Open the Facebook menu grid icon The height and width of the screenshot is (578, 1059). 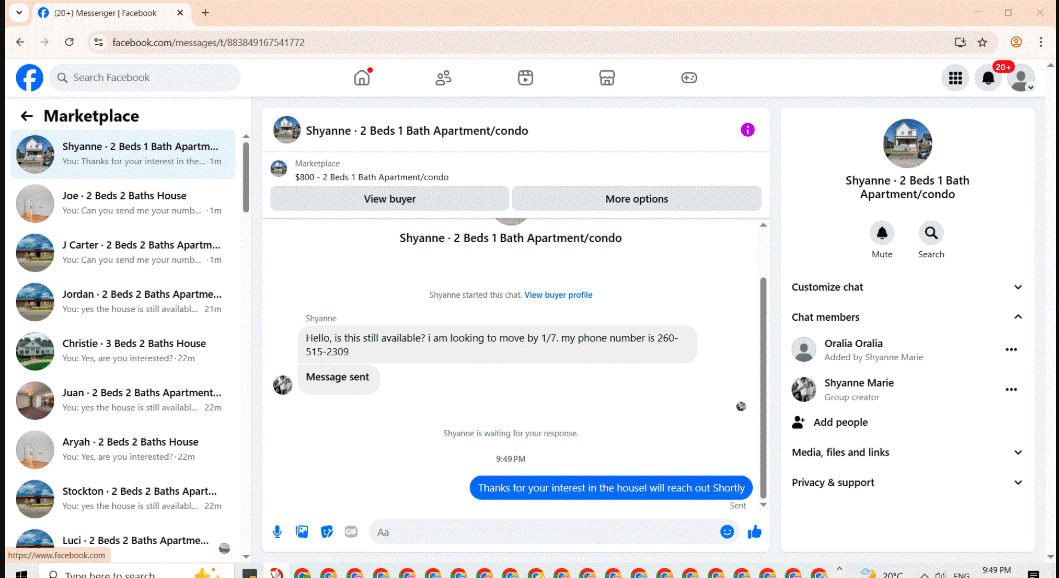coord(955,78)
